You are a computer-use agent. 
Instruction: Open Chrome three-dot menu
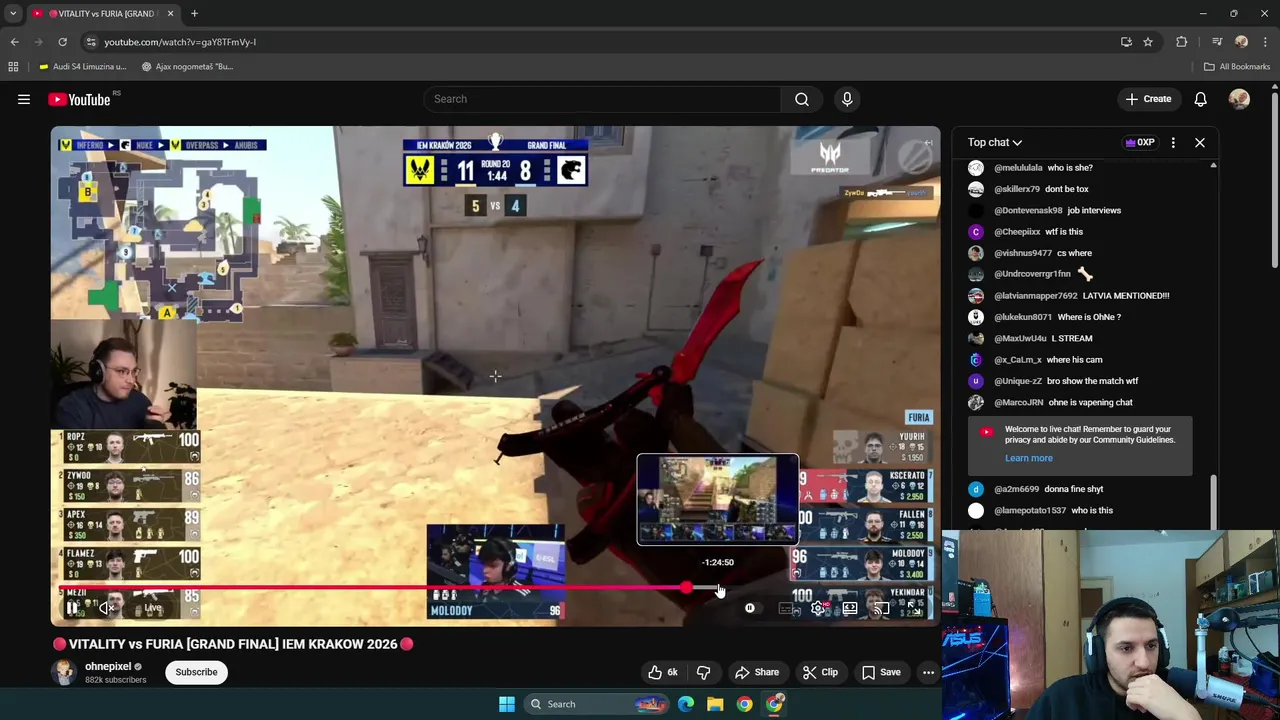click(1266, 42)
